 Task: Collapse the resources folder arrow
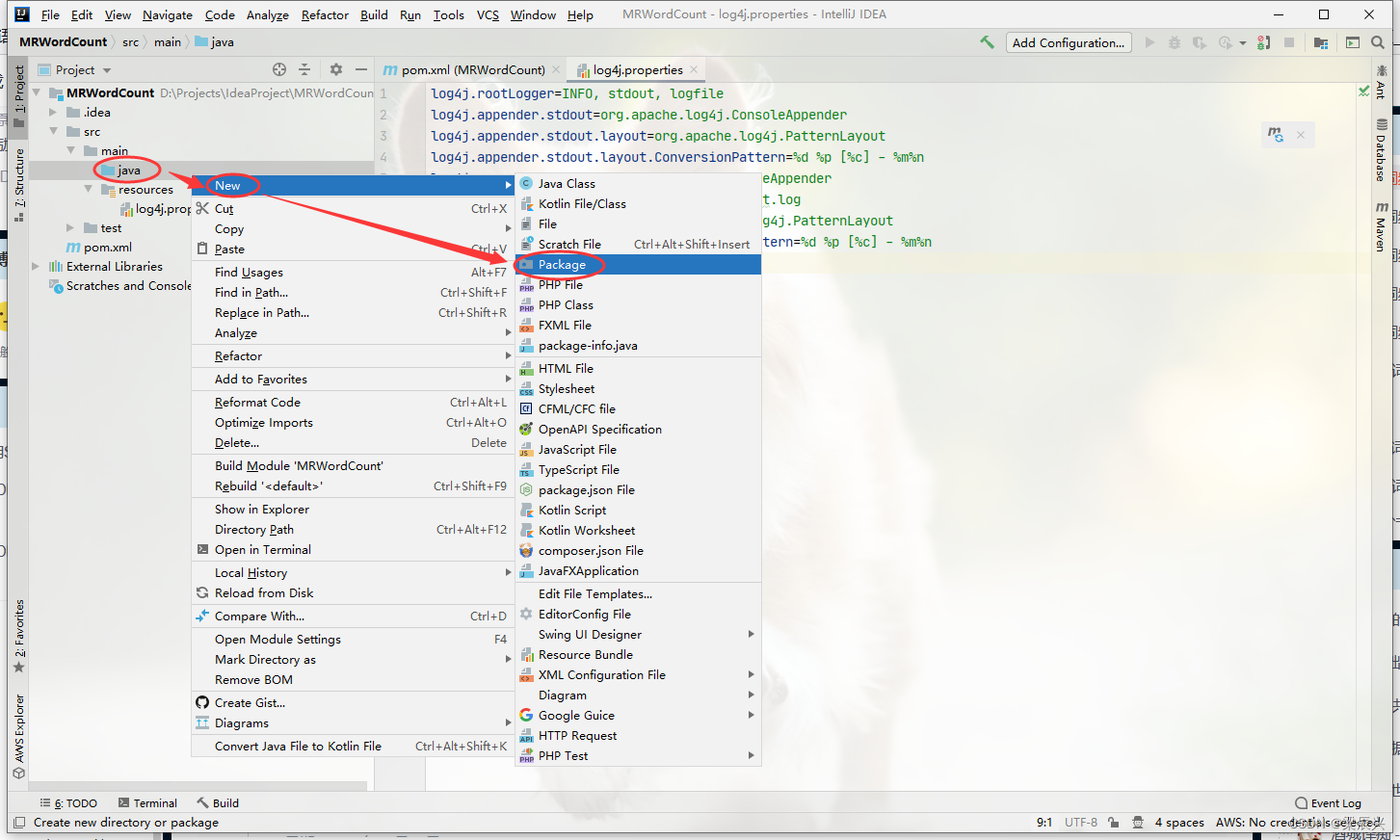88,189
